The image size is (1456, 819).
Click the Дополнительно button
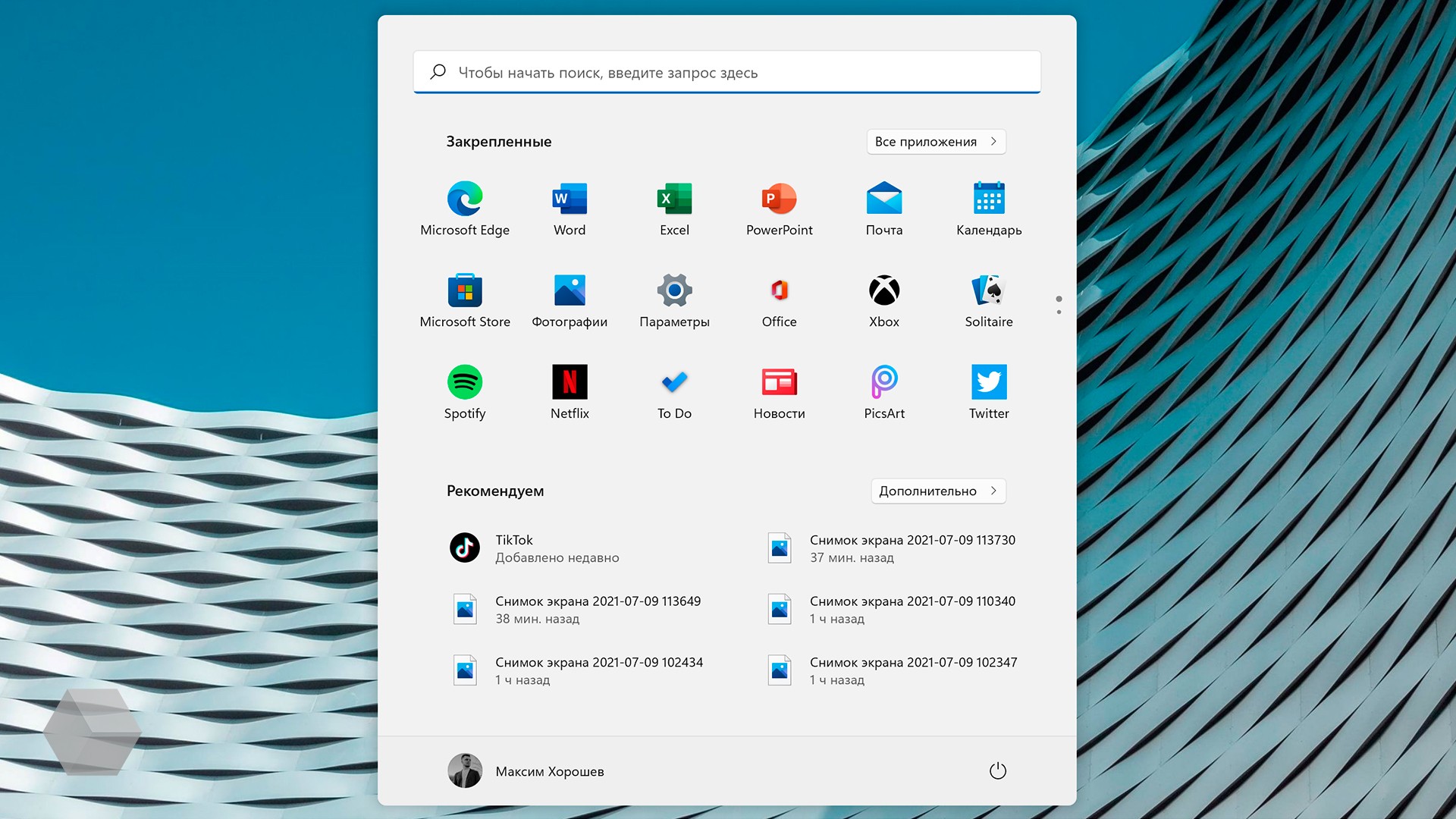pos(938,491)
